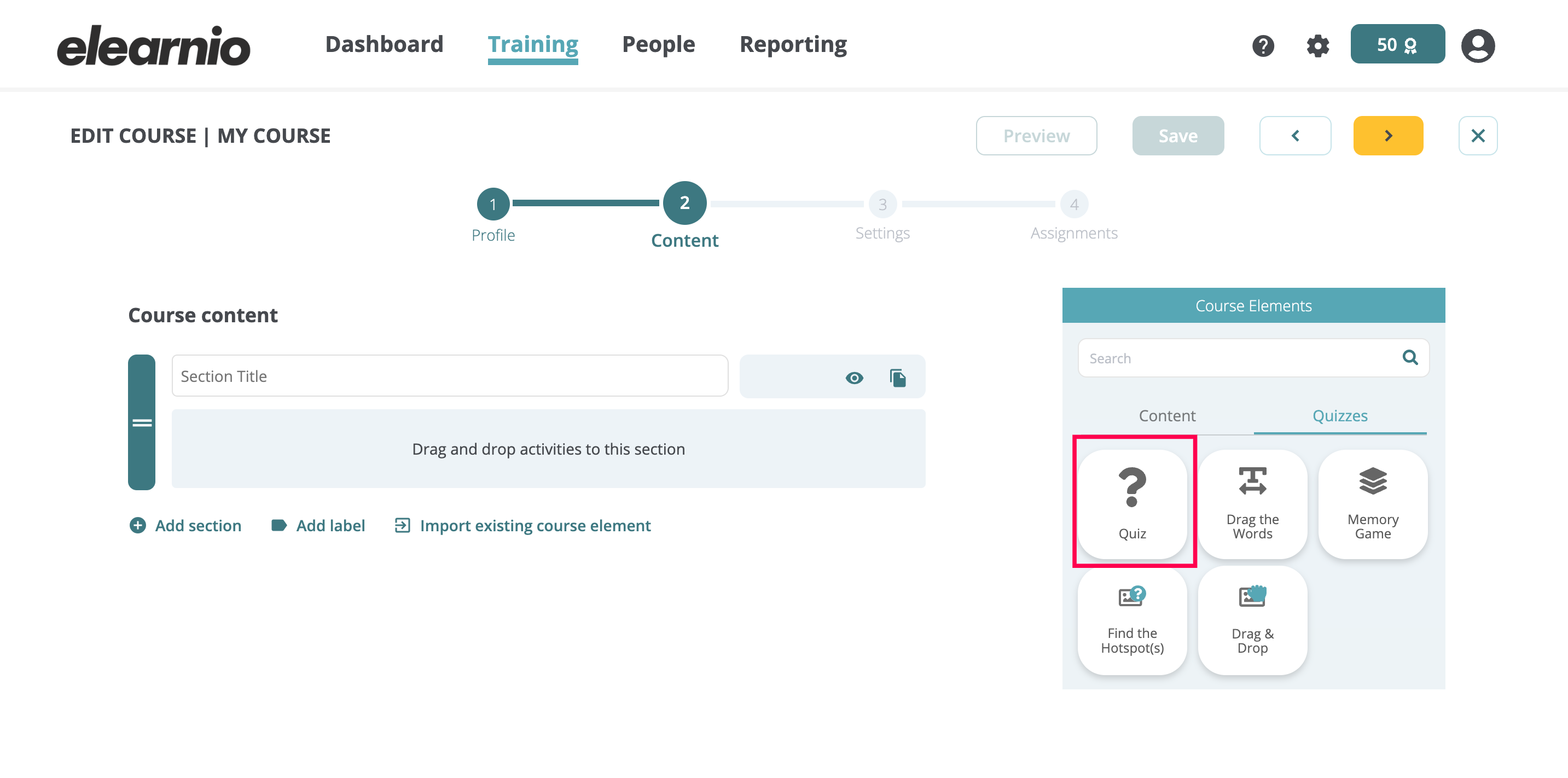Toggle section visibility eye icon

854,378
